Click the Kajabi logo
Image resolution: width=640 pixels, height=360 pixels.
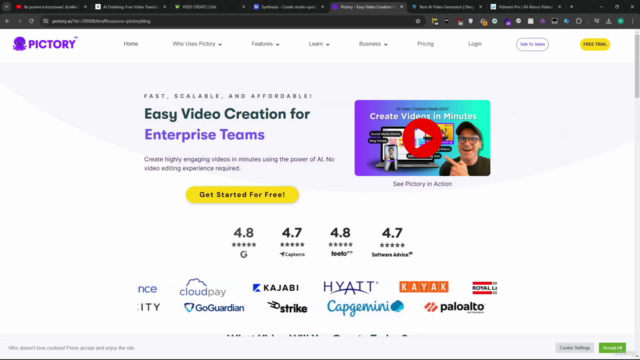276,288
